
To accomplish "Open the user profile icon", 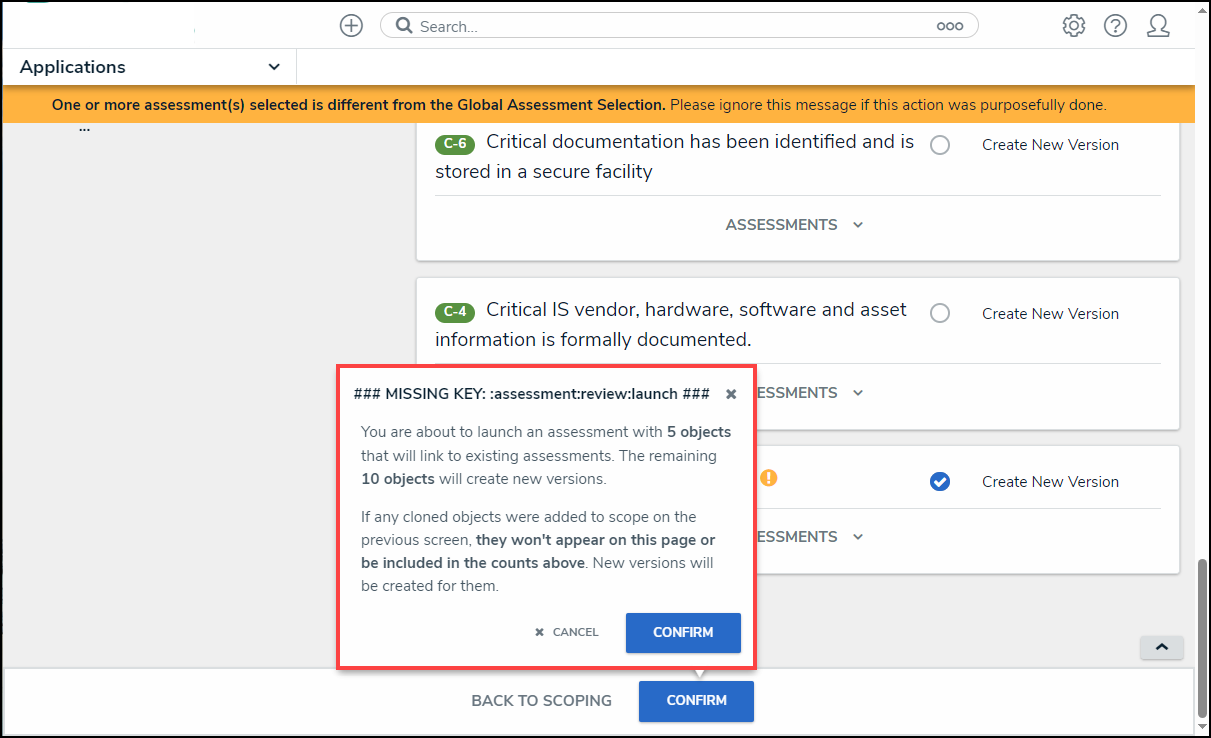I will pyautogui.click(x=1158, y=26).
